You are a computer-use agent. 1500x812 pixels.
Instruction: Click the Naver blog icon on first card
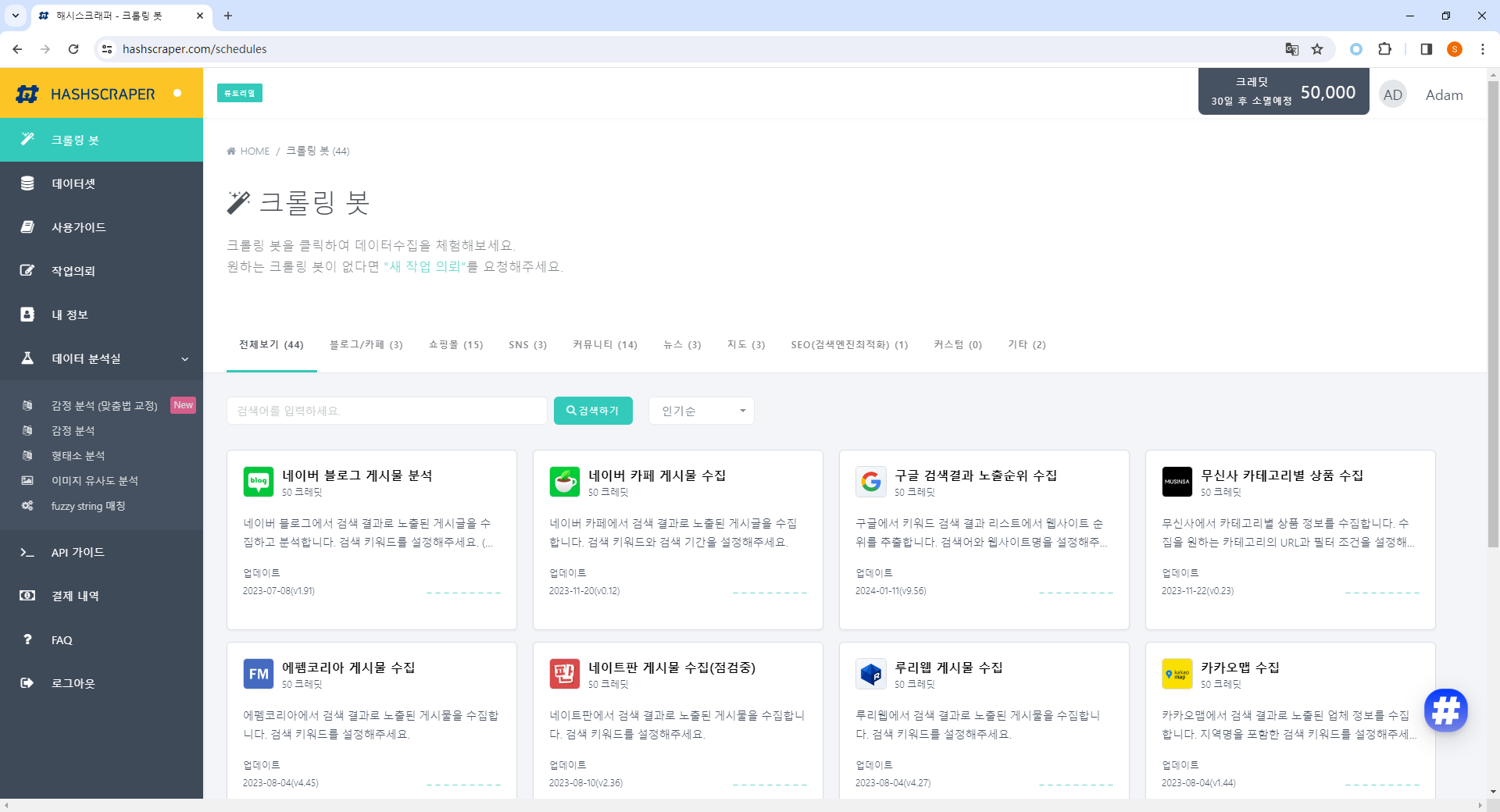[259, 482]
